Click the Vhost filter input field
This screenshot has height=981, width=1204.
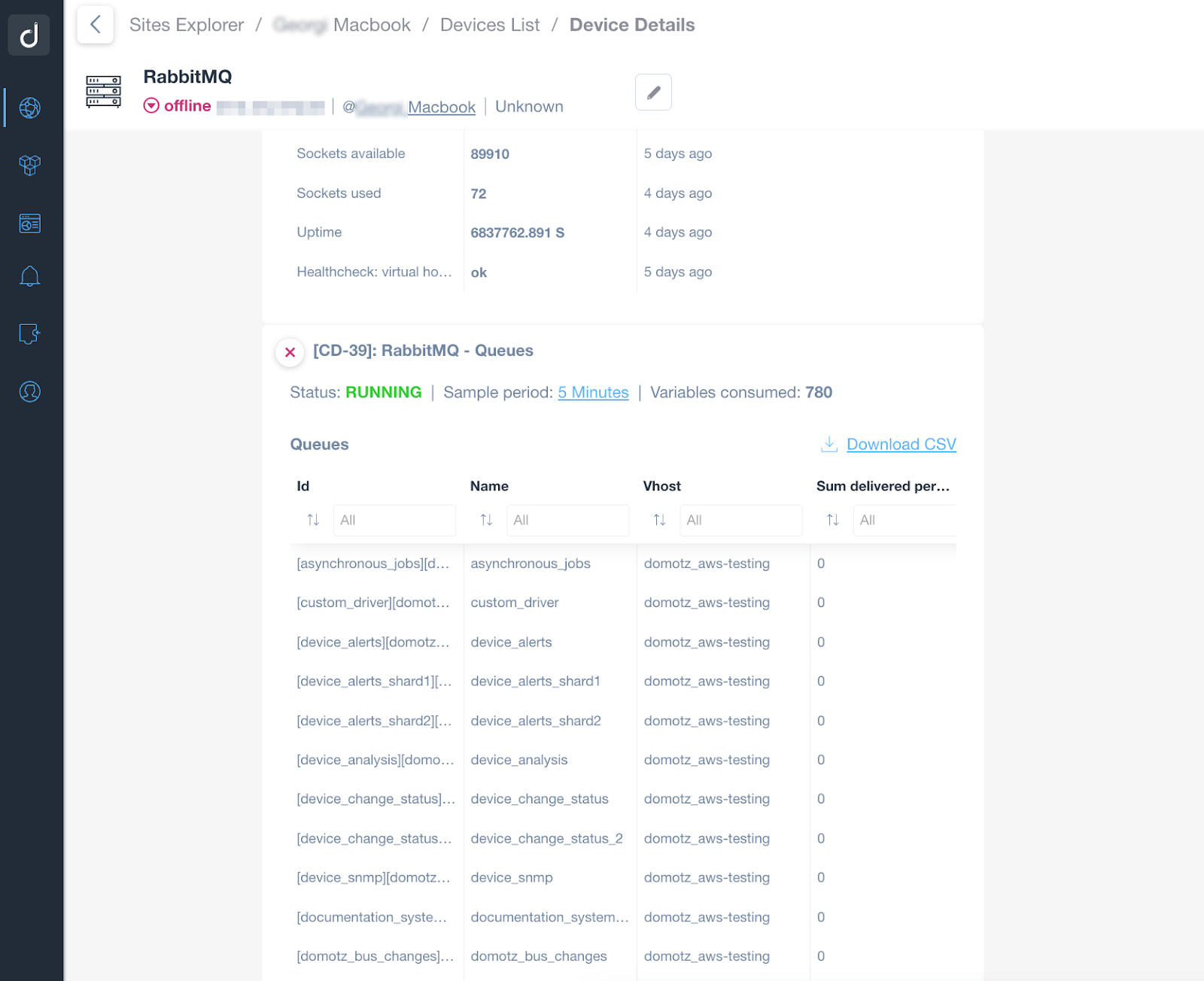coord(740,520)
